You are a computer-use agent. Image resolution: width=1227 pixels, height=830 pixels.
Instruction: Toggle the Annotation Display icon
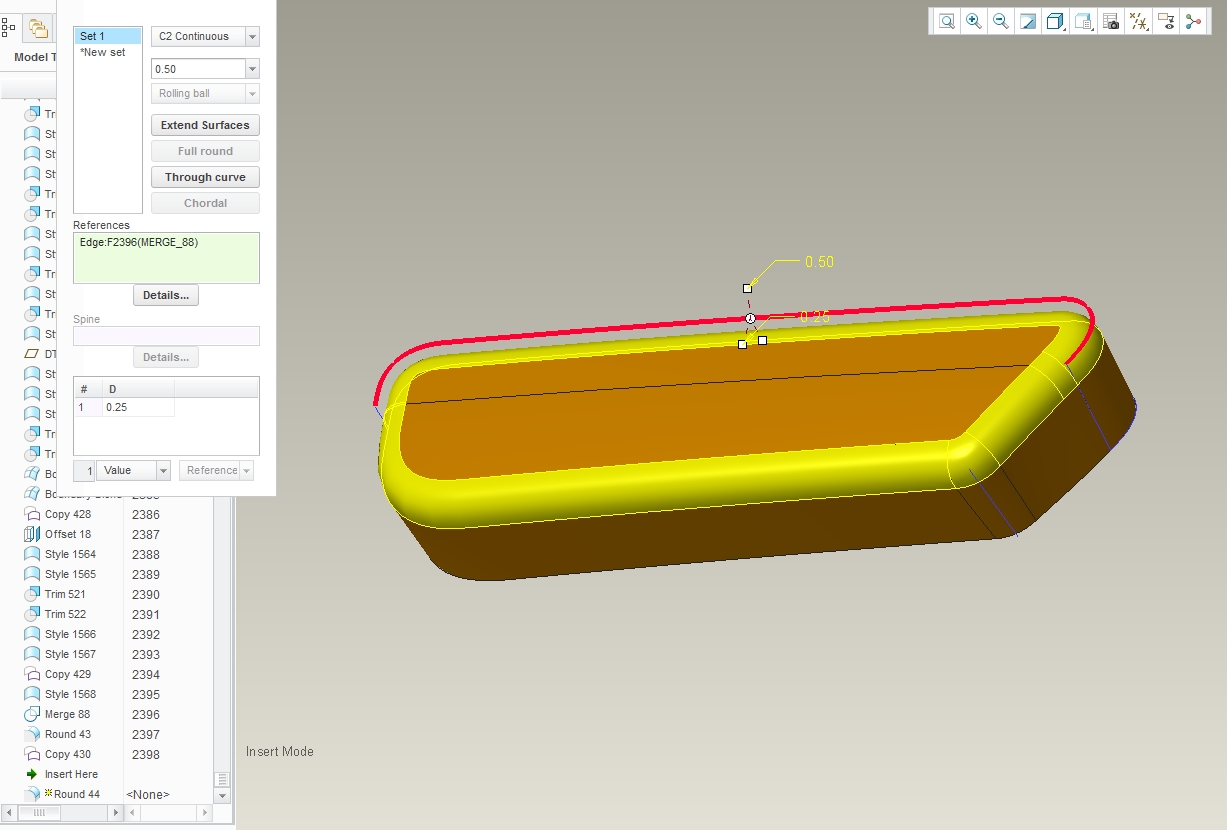click(1165, 21)
